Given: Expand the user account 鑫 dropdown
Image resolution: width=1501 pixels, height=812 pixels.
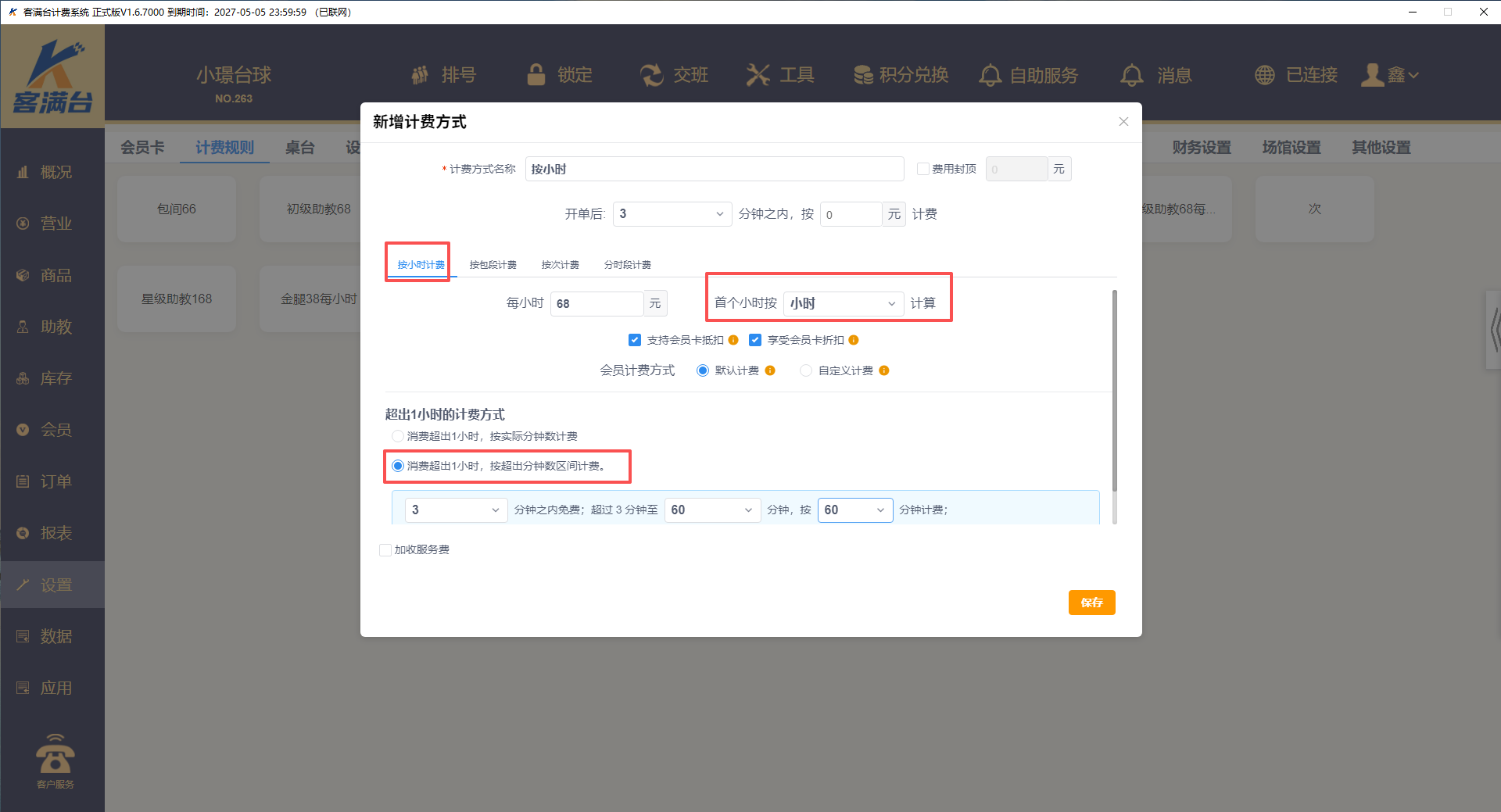Looking at the screenshot, I should pyautogui.click(x=1392, y=75).
